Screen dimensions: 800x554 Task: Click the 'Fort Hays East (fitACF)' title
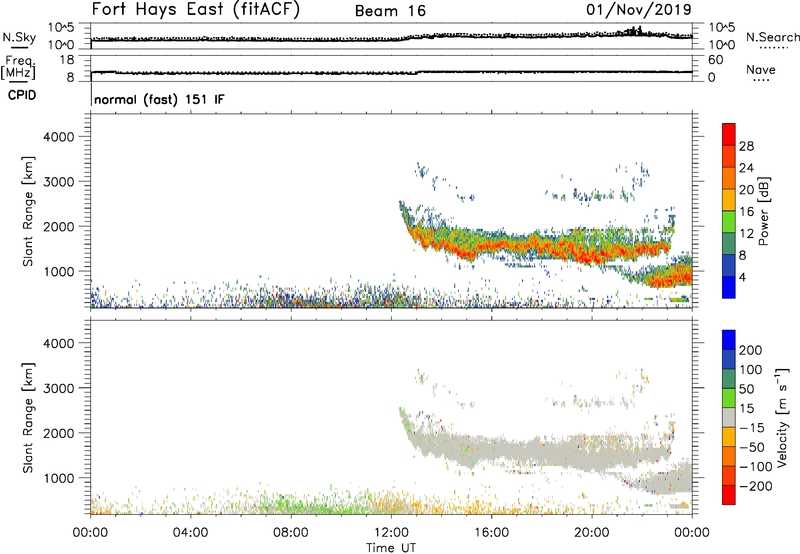[195, 10]
